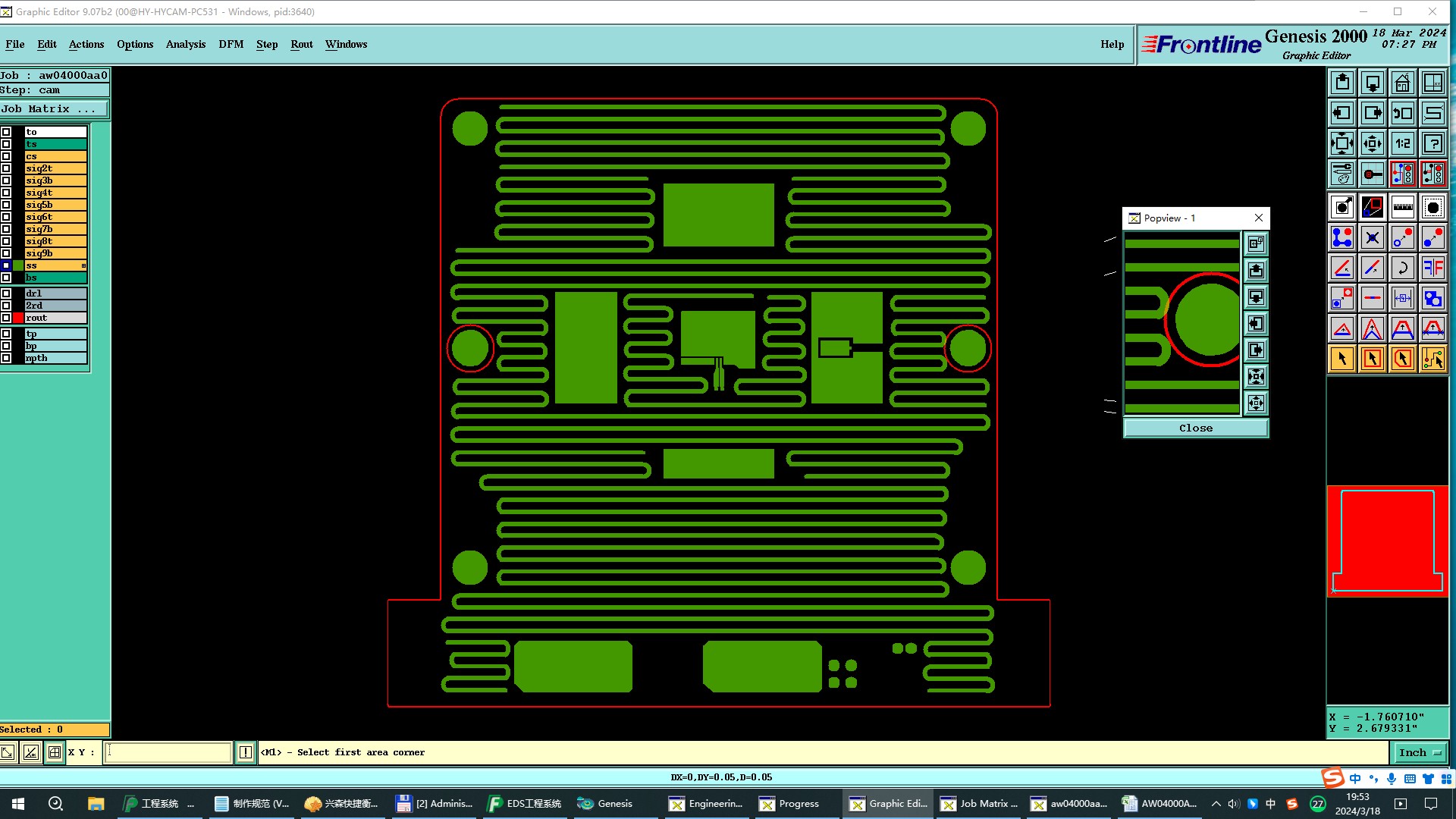Toggle the checkbox for sig2t layer
1456x819 pixels.
click(x=6, y=168)
